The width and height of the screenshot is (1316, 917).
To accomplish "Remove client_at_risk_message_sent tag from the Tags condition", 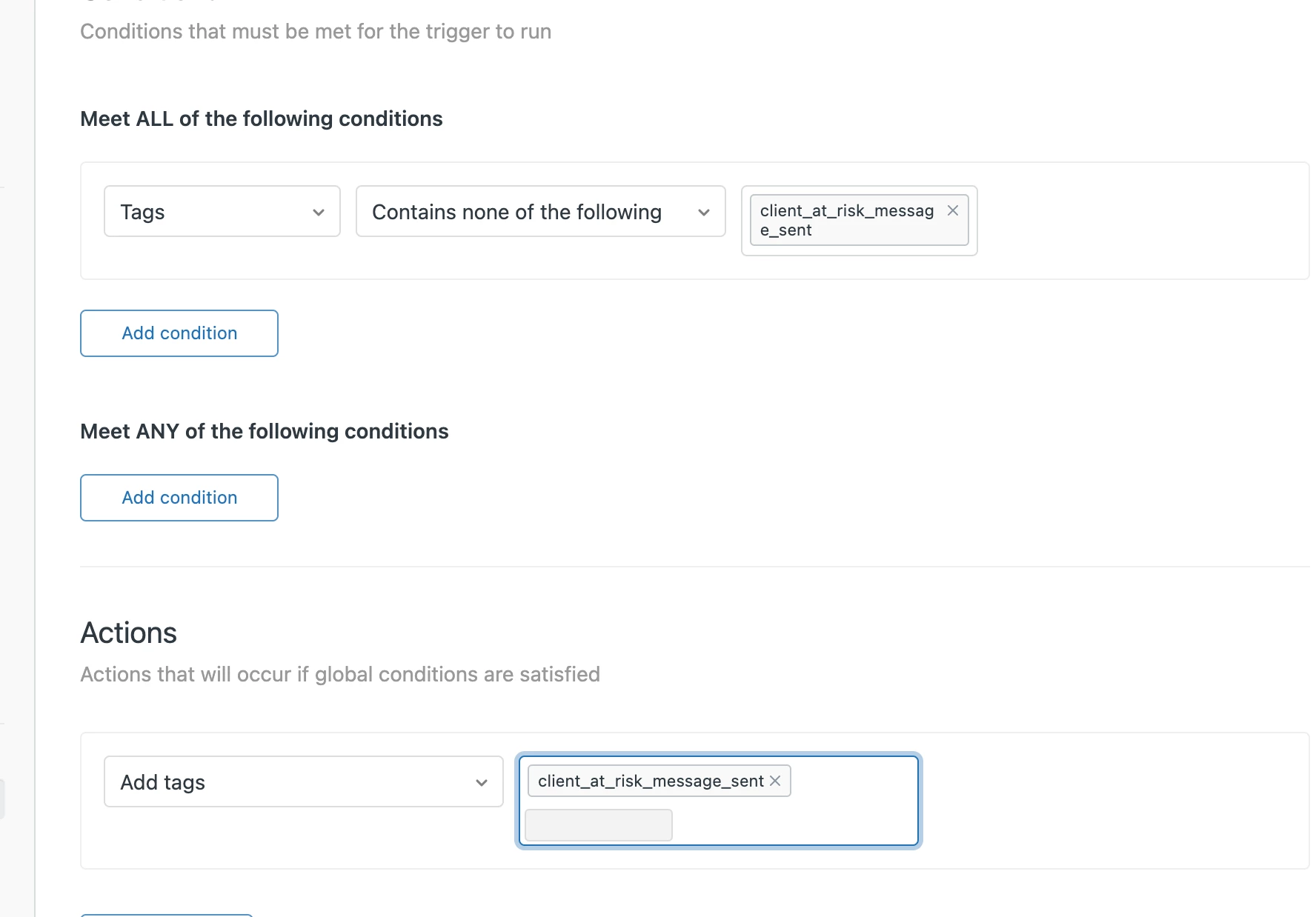I will tap(953, 211).
